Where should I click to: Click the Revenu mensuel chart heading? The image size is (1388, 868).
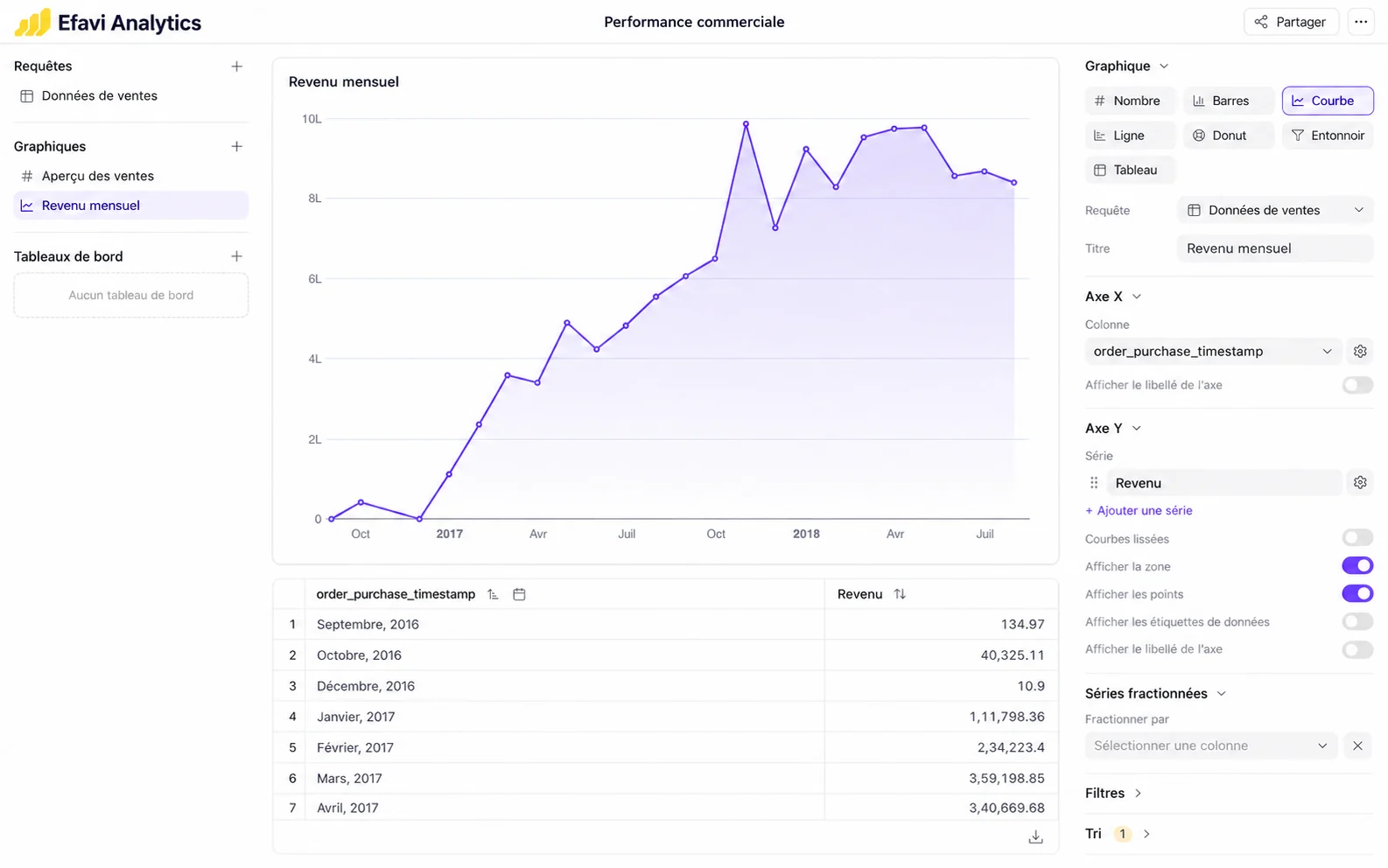tap(344, 81)
